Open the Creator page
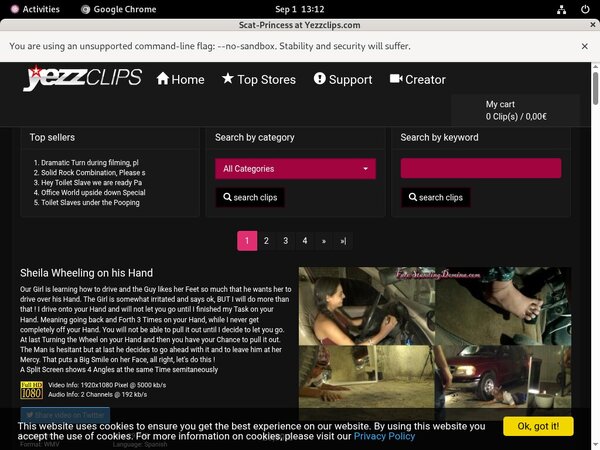 pos(417,79)
